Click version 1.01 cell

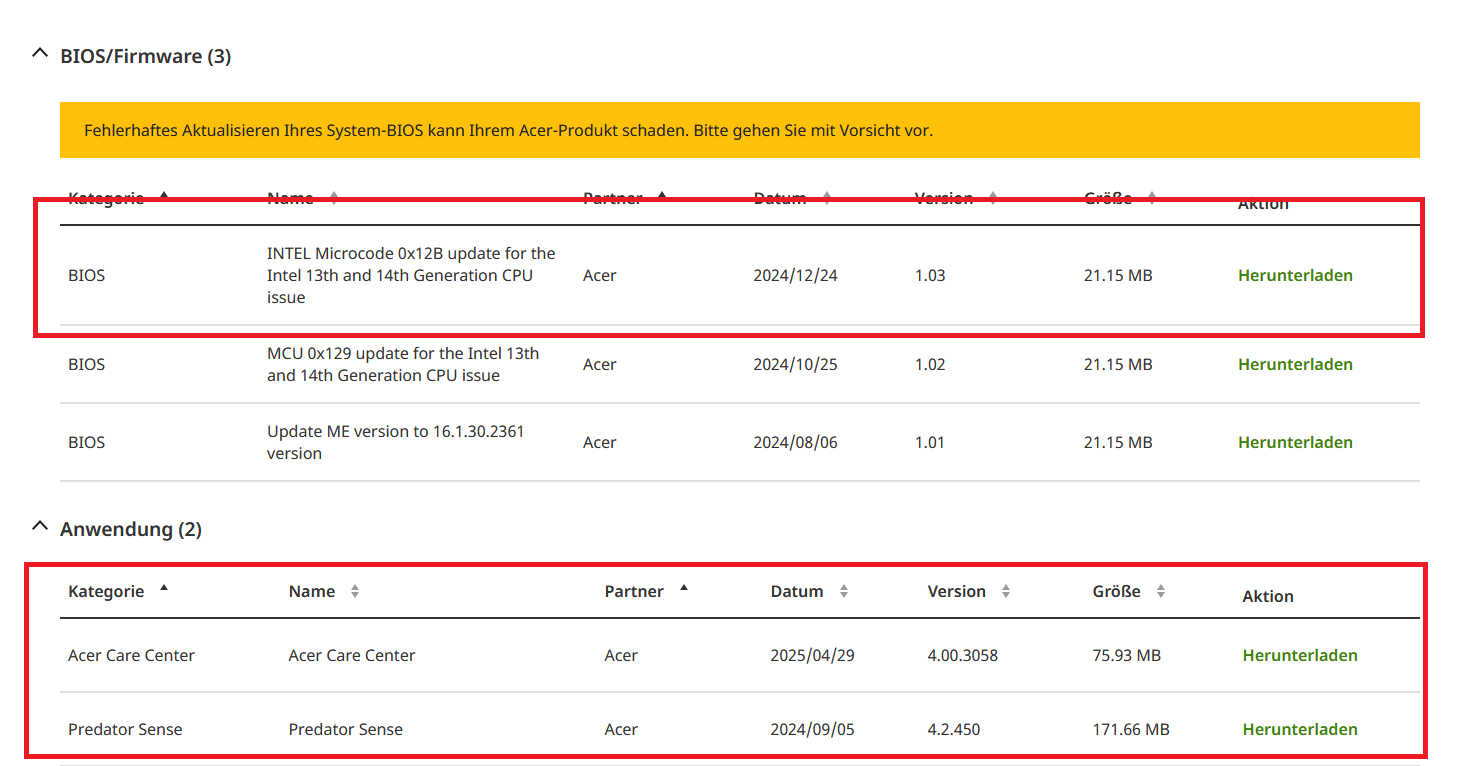930,442
